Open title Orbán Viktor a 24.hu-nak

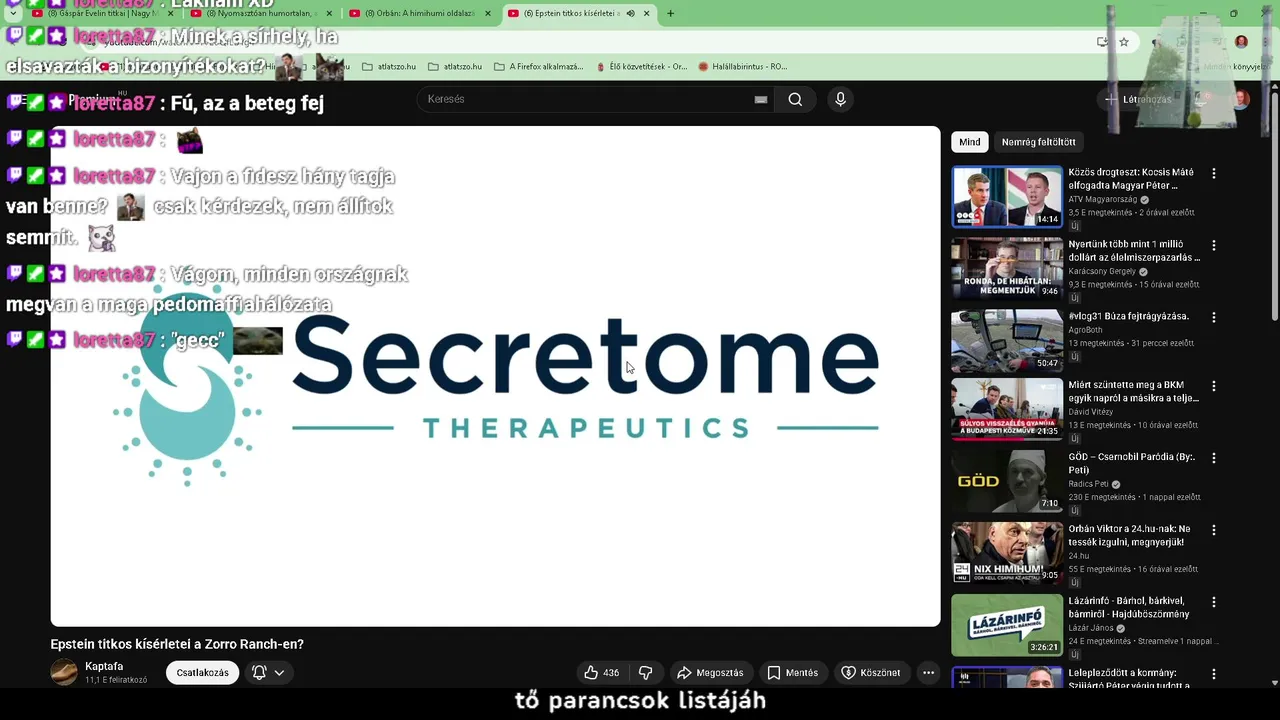click(x=1129, y=535)
